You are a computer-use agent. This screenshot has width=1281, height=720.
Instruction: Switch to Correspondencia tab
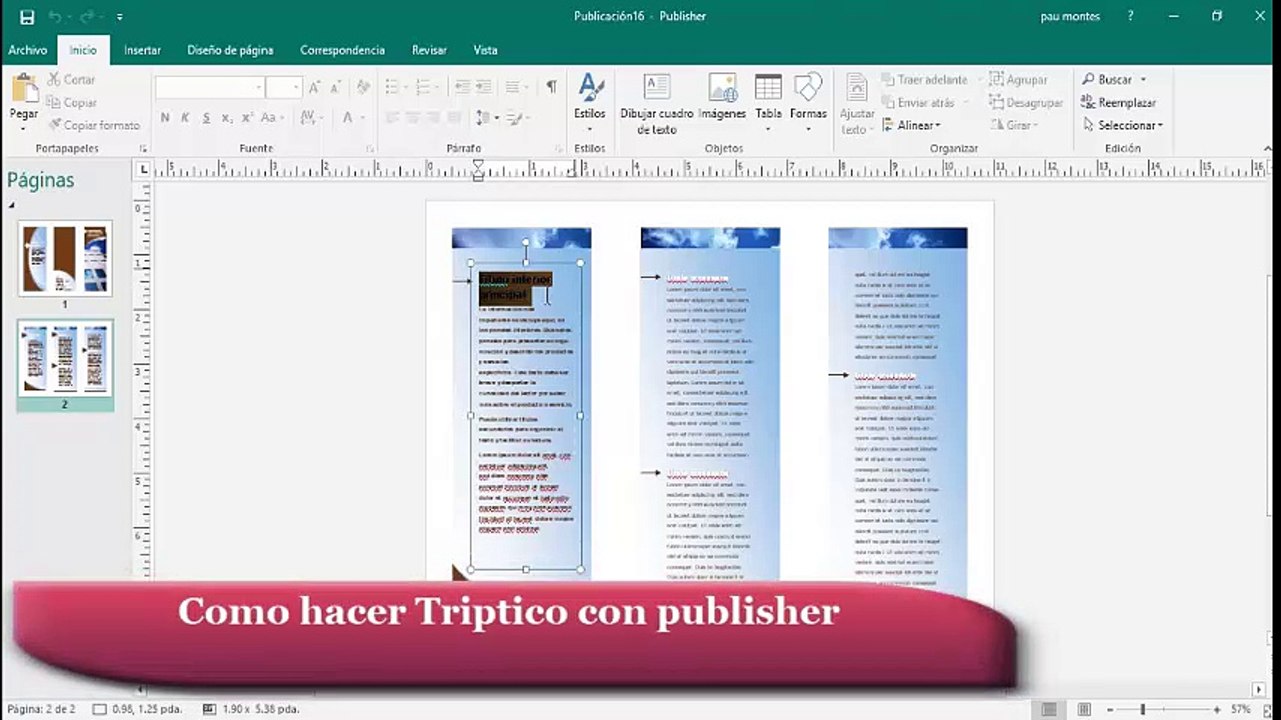(342, 50)
